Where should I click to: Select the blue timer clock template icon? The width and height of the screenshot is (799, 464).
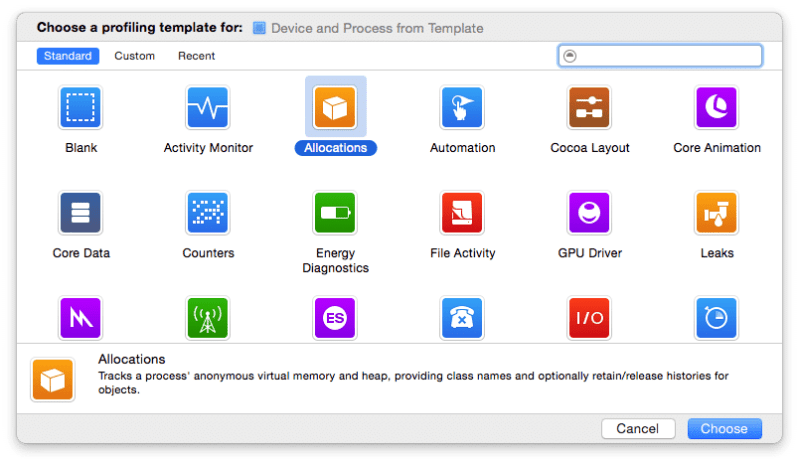click(x=716, y=318)
